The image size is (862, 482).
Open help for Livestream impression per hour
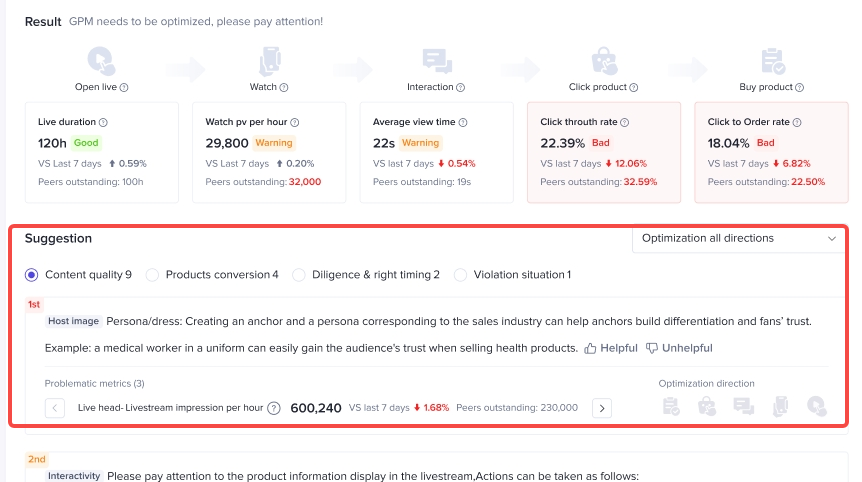[273, 408]
